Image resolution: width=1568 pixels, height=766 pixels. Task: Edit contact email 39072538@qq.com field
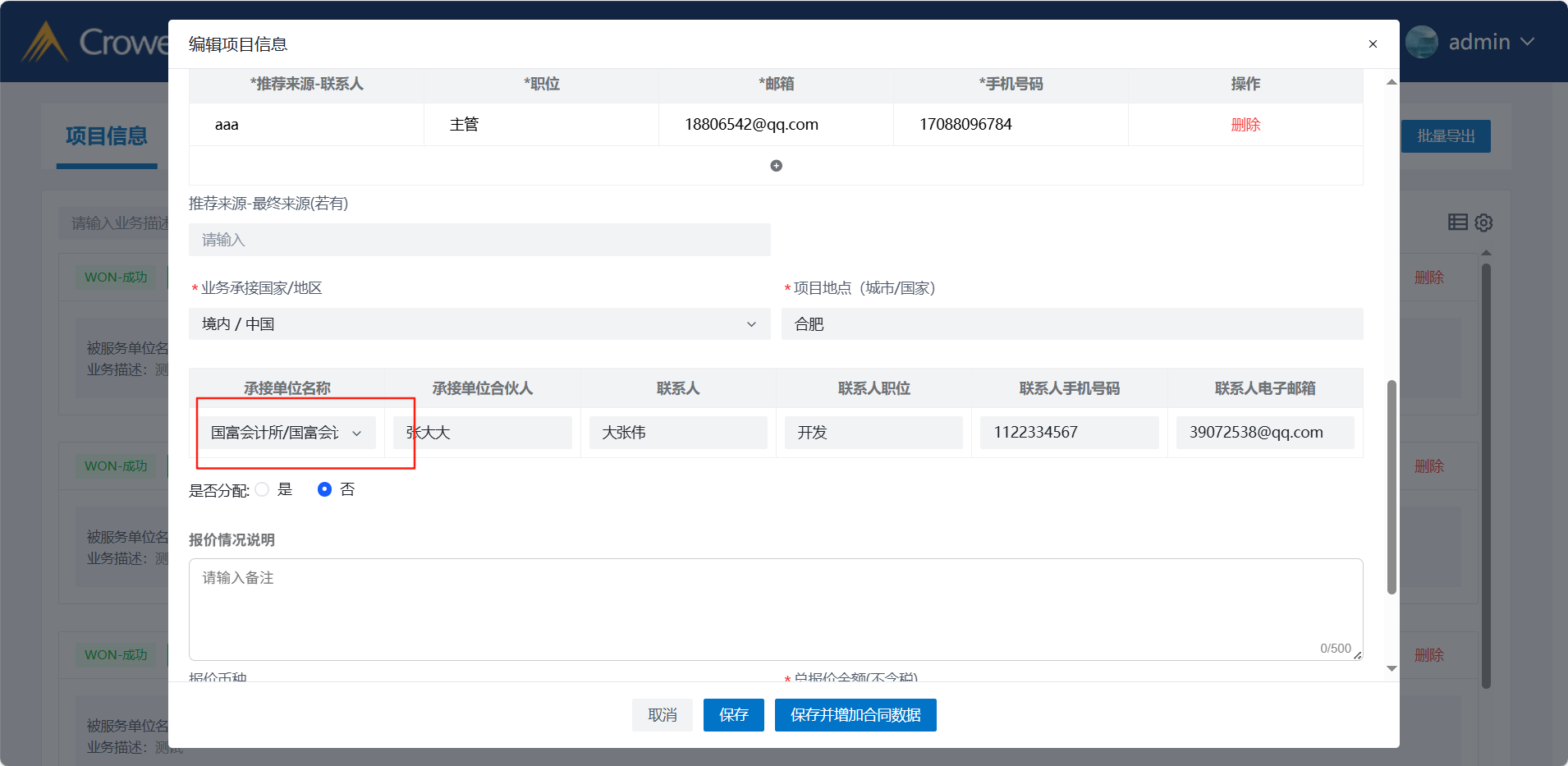(1265, 433)
